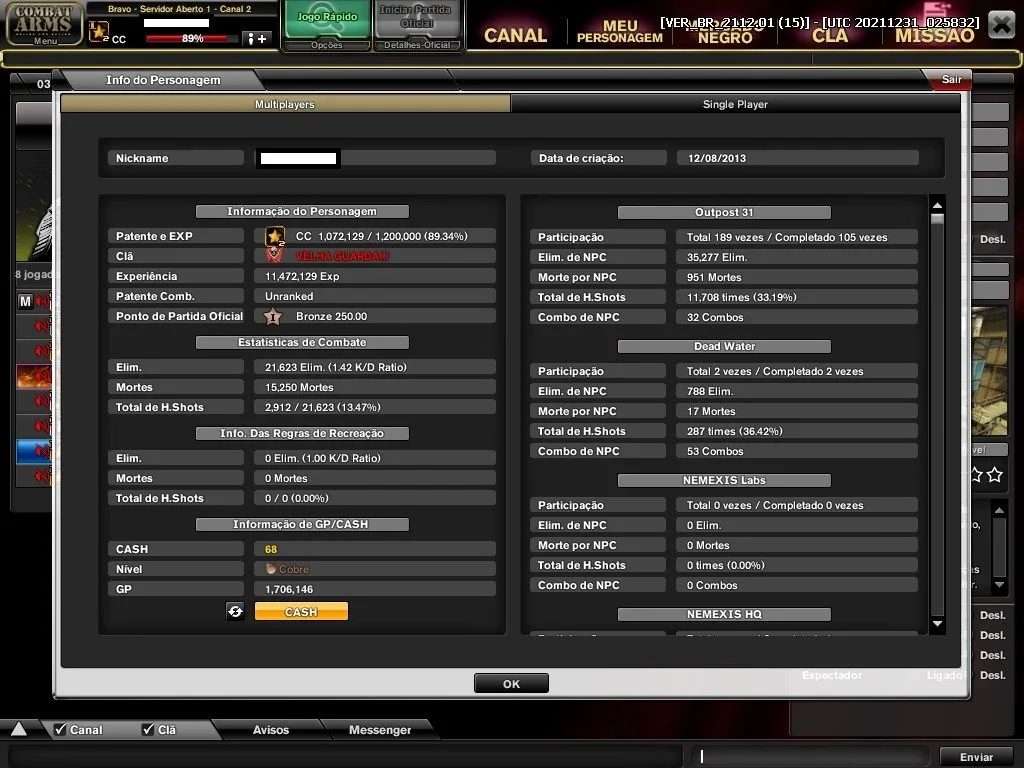Screen dimensions: 1024x768
Task: Click the NEMEXIS Labs section header
Action: (x=724, y=480)
